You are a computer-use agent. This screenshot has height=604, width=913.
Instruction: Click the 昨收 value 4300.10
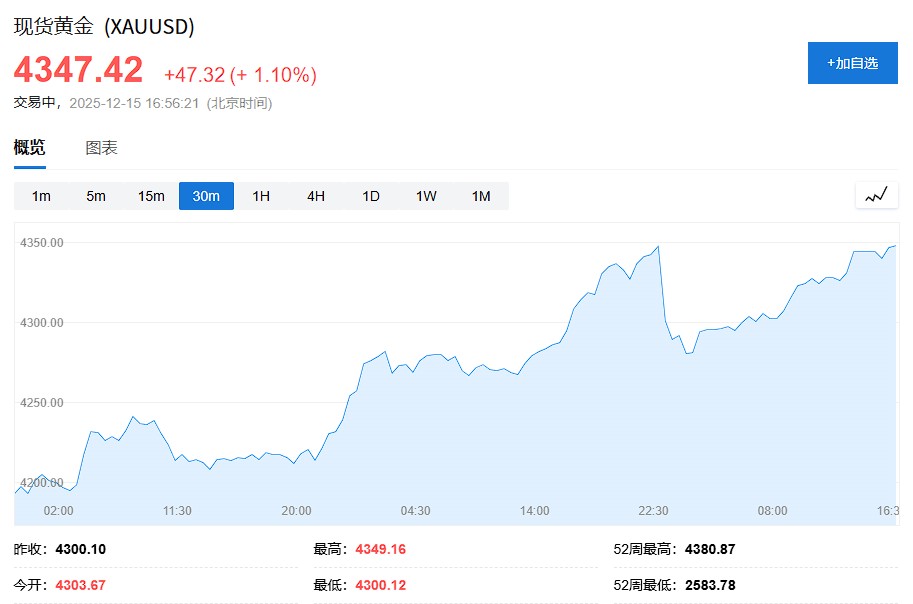pos(81,549)
